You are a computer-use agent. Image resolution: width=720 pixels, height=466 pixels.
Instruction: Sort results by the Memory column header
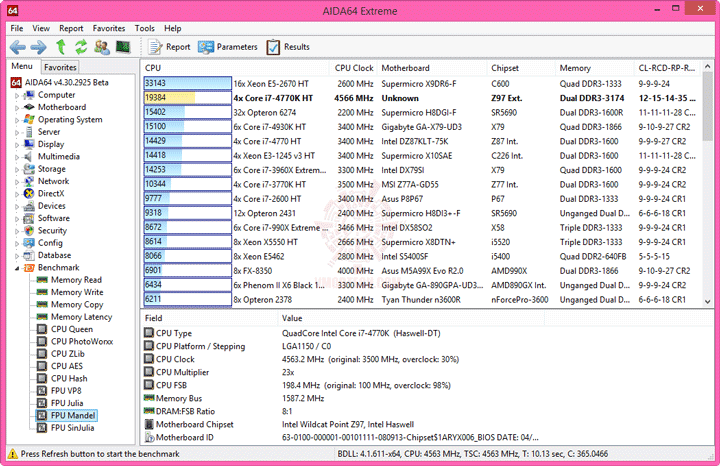[x=595, y=68]
